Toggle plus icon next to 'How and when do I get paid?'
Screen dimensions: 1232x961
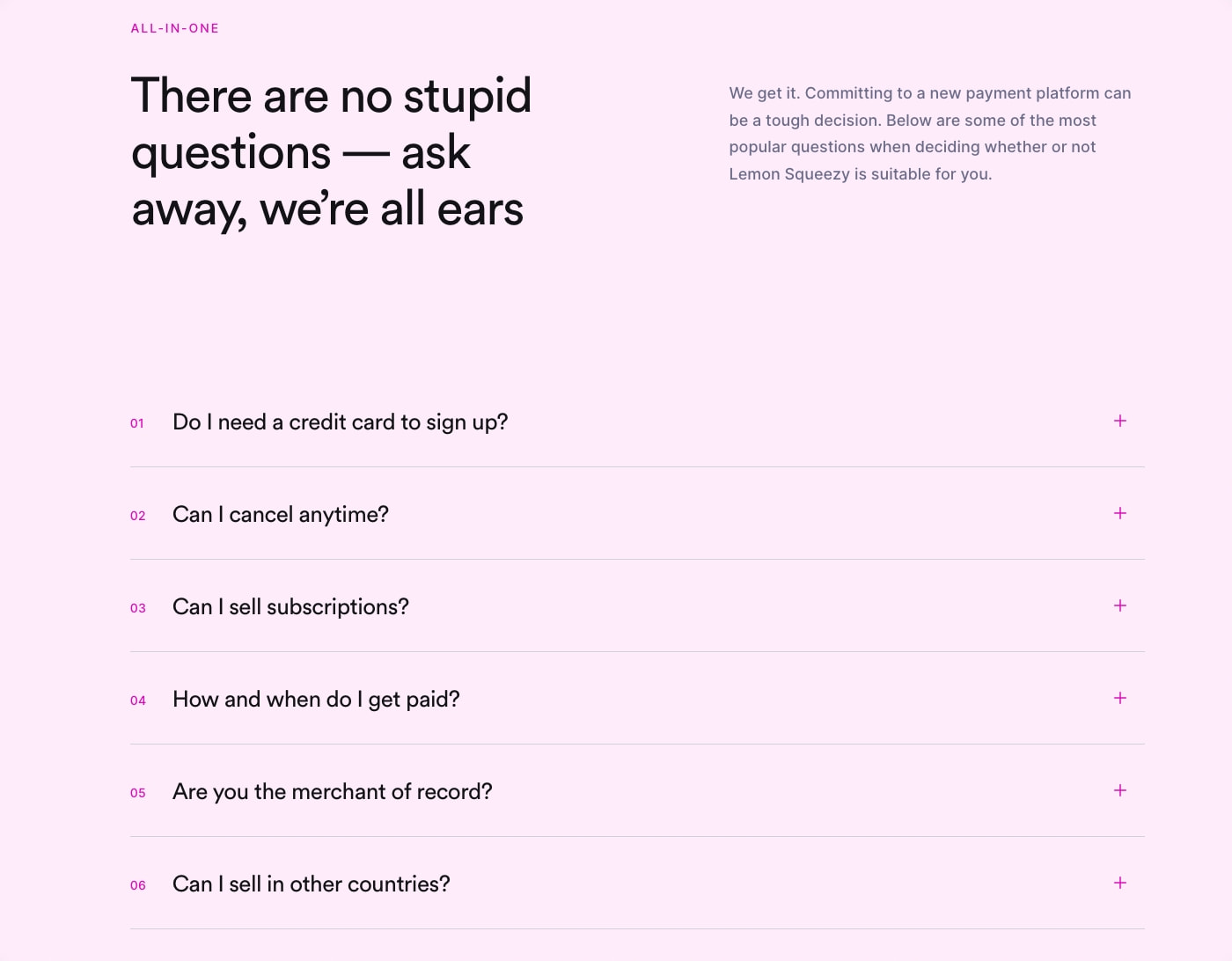point(1119,698)
